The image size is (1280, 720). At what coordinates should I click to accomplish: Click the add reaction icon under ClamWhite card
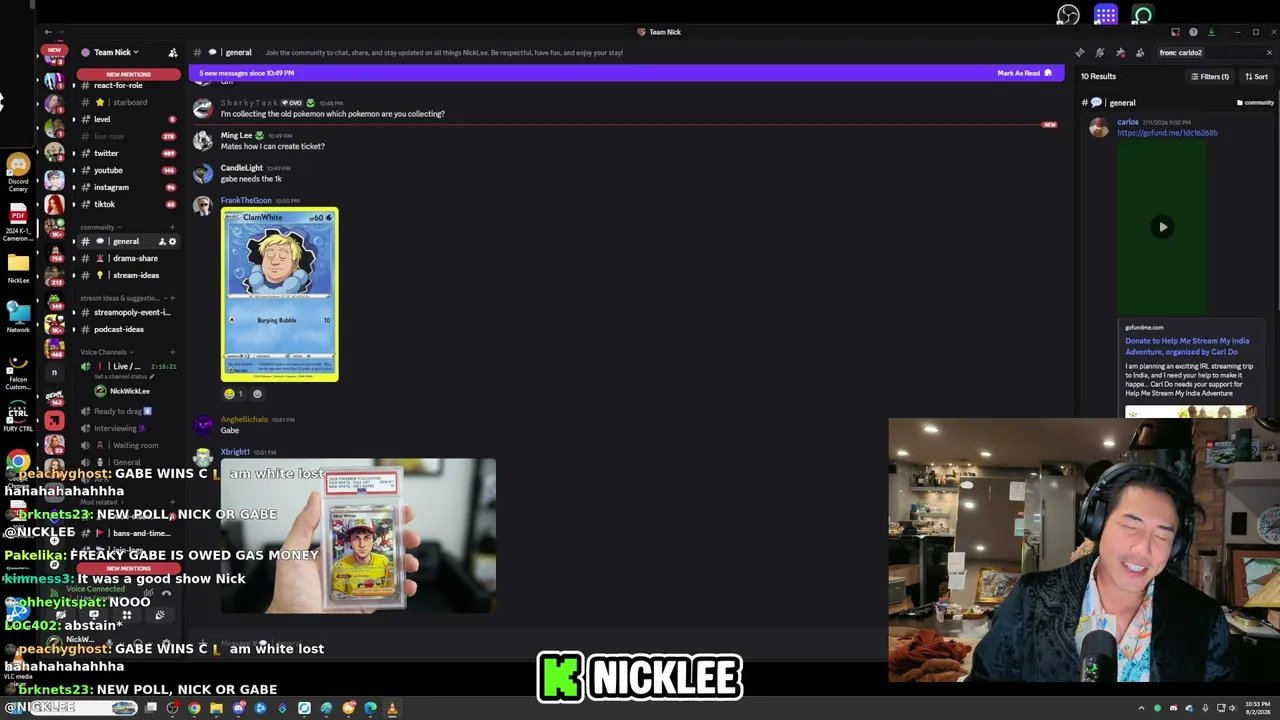tap(257, 394)
